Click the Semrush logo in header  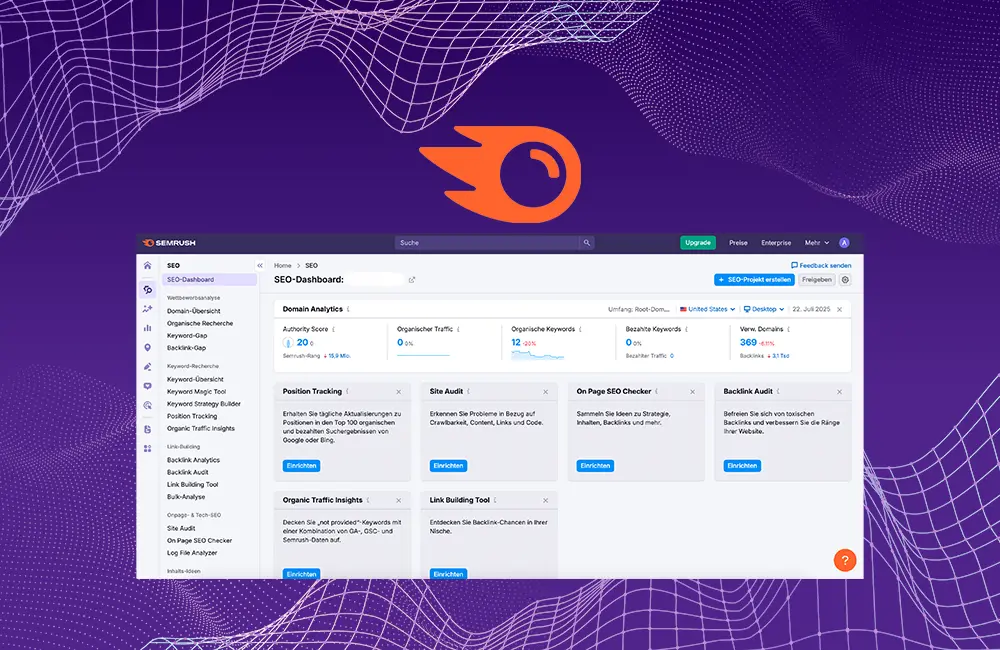[x=169, y=243]
